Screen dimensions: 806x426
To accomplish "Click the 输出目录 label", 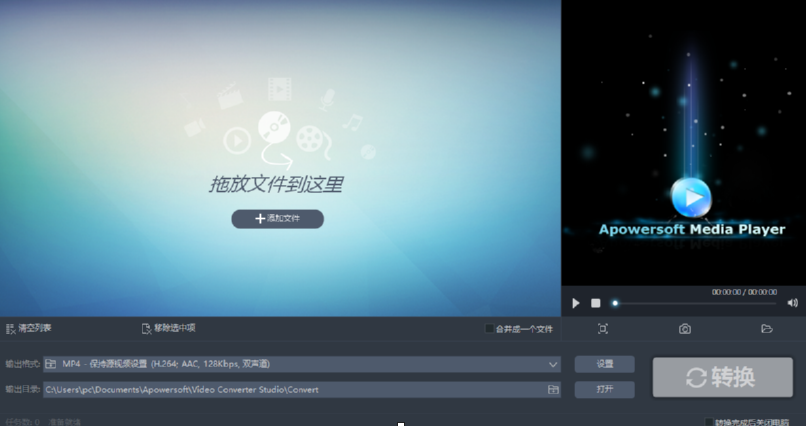I will [x=23, y=389].
